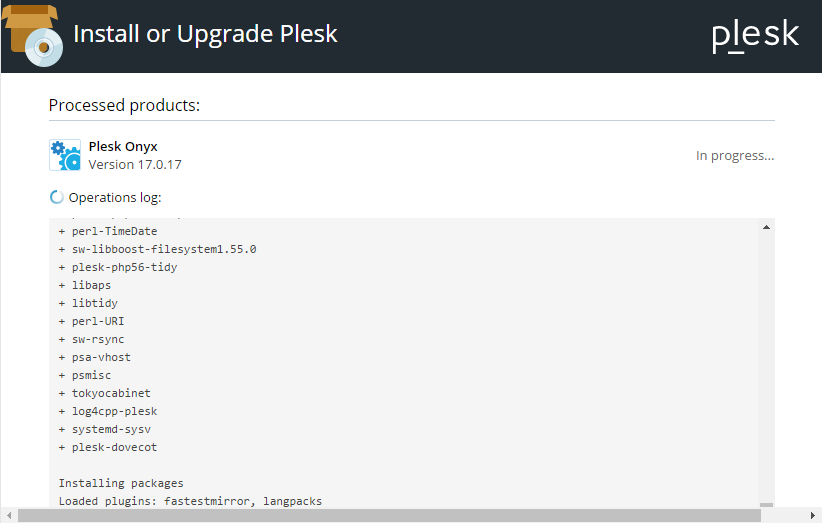The width and height of the screenshot is (822, 523).
Task: Click the horizontal scrollbar's right arrow
Action: click(812, 515)
